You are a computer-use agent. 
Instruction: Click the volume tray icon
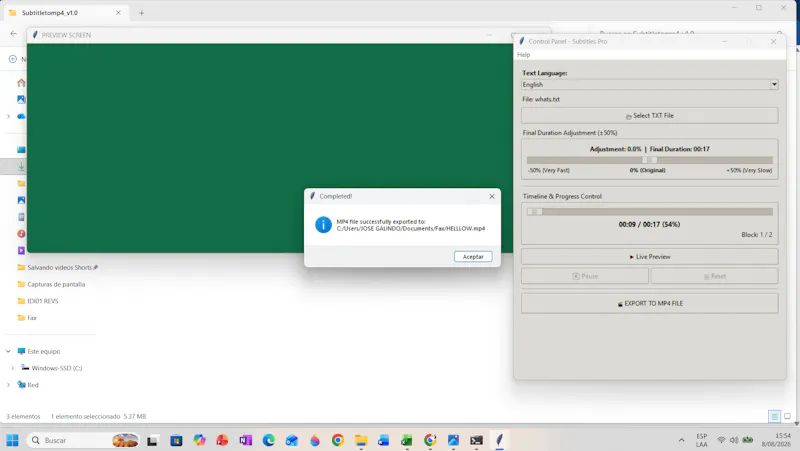(x=734, y=440)
